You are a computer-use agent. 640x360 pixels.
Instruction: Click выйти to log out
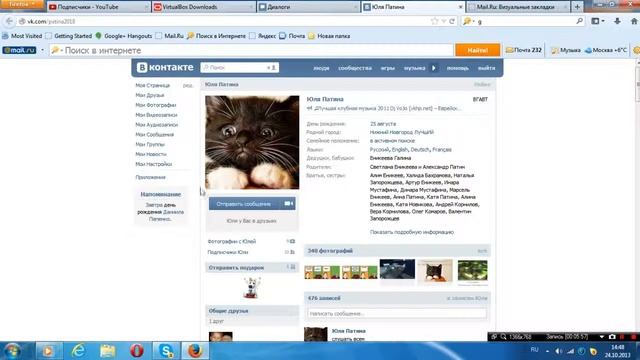[x=487, y=68]
